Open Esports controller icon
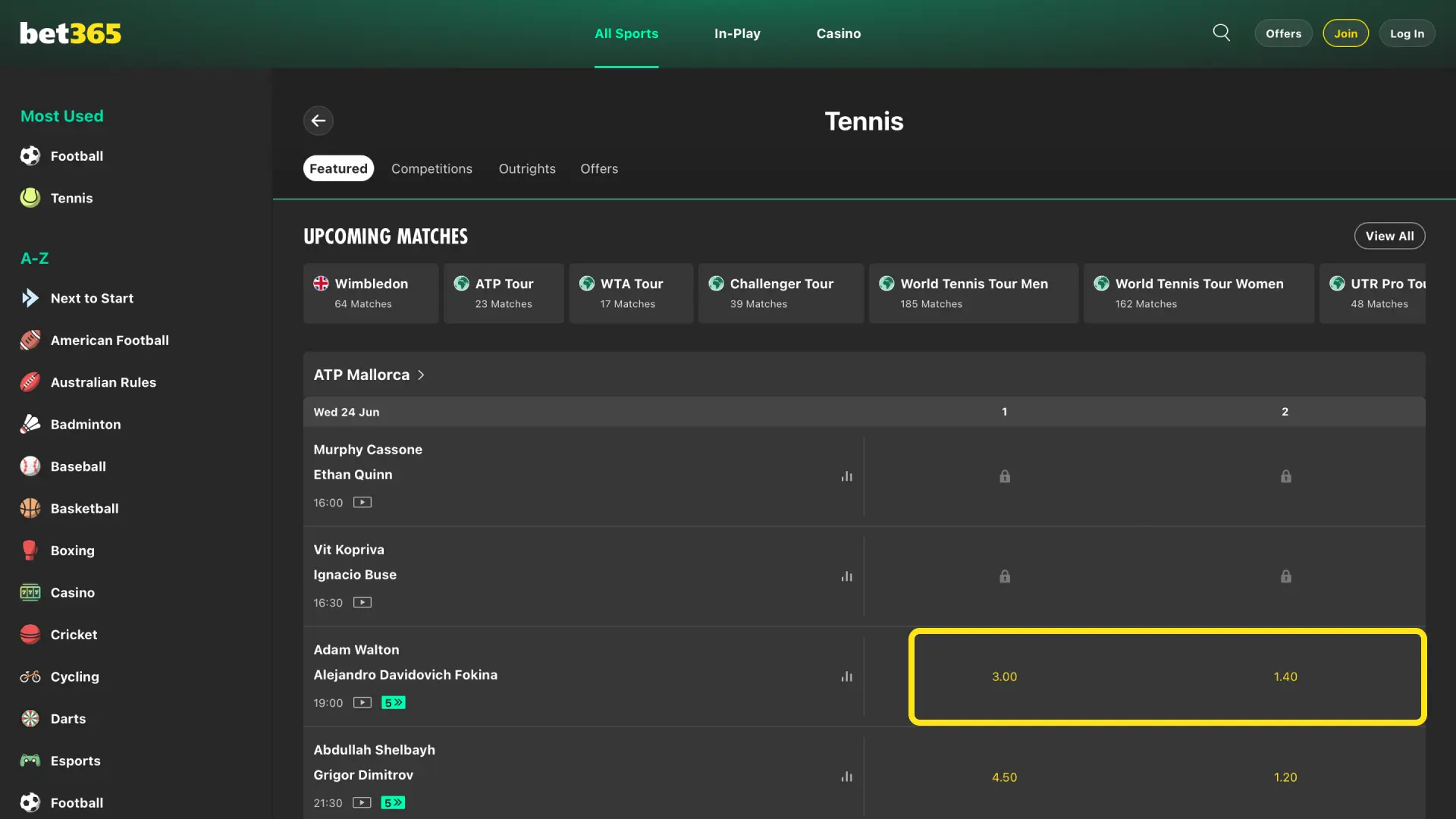This screenshot has height=819, width=1456. (30, 761)
